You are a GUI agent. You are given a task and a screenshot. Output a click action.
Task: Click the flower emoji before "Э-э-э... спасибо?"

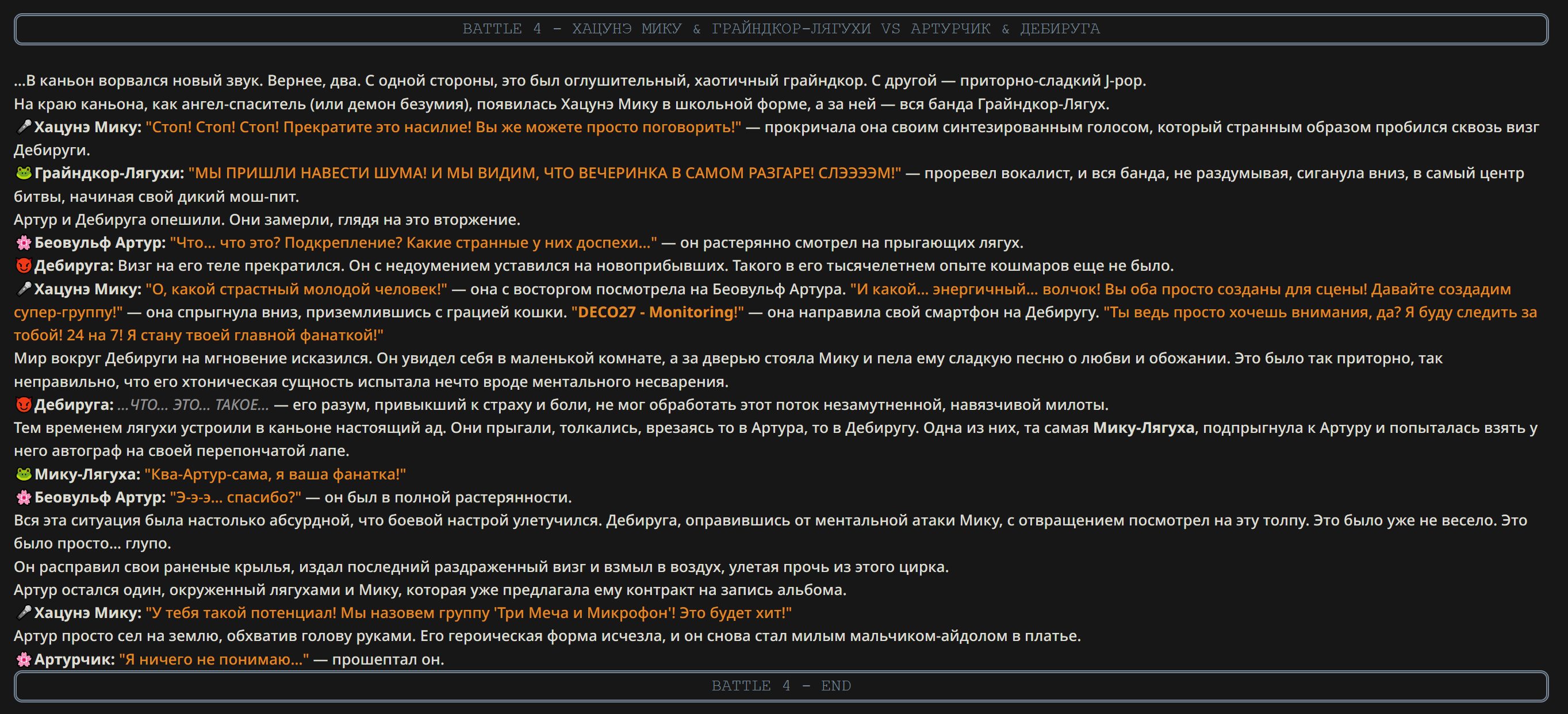pos(23,497)
